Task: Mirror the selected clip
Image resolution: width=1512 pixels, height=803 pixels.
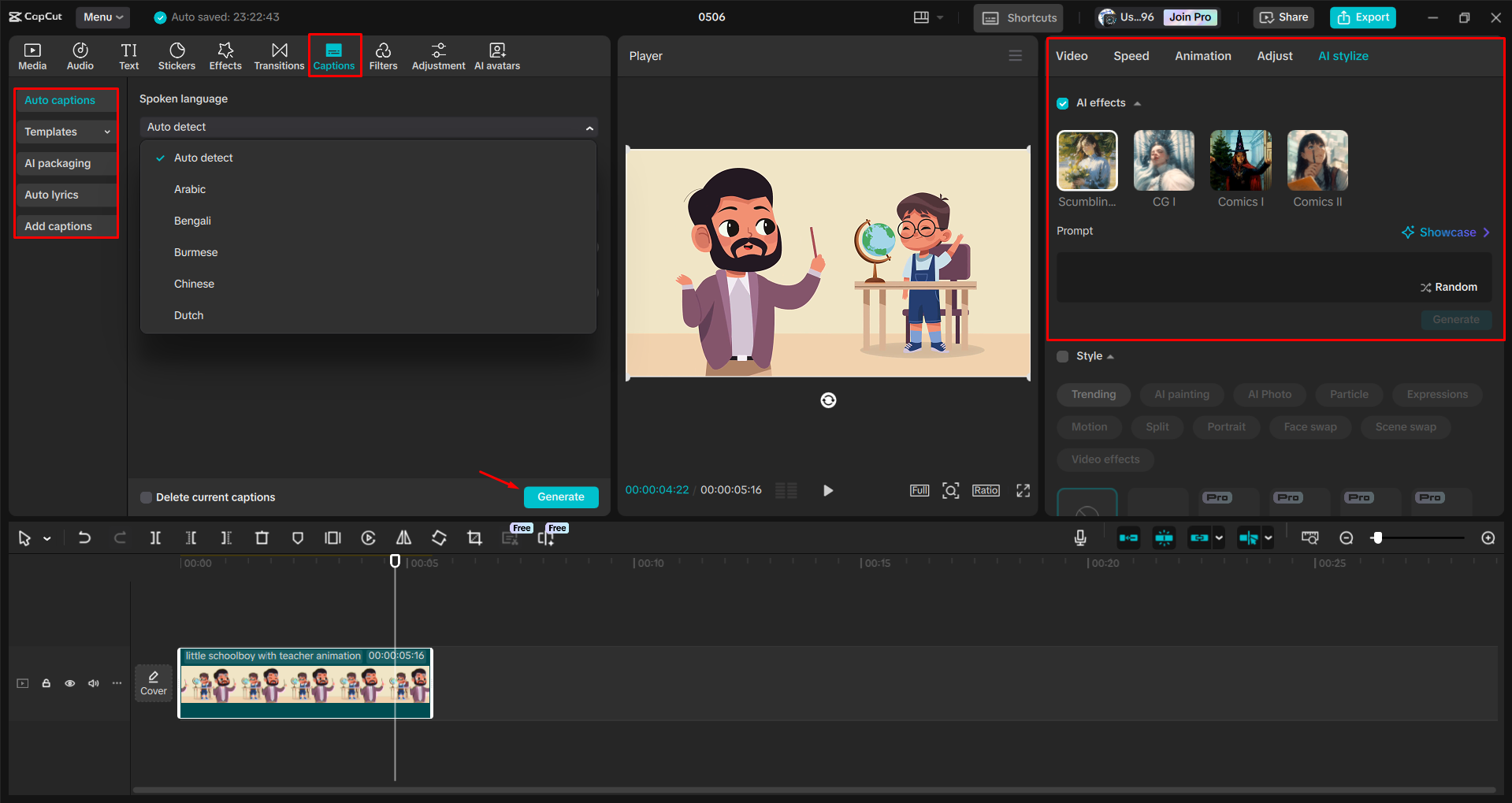Action: 403,537
